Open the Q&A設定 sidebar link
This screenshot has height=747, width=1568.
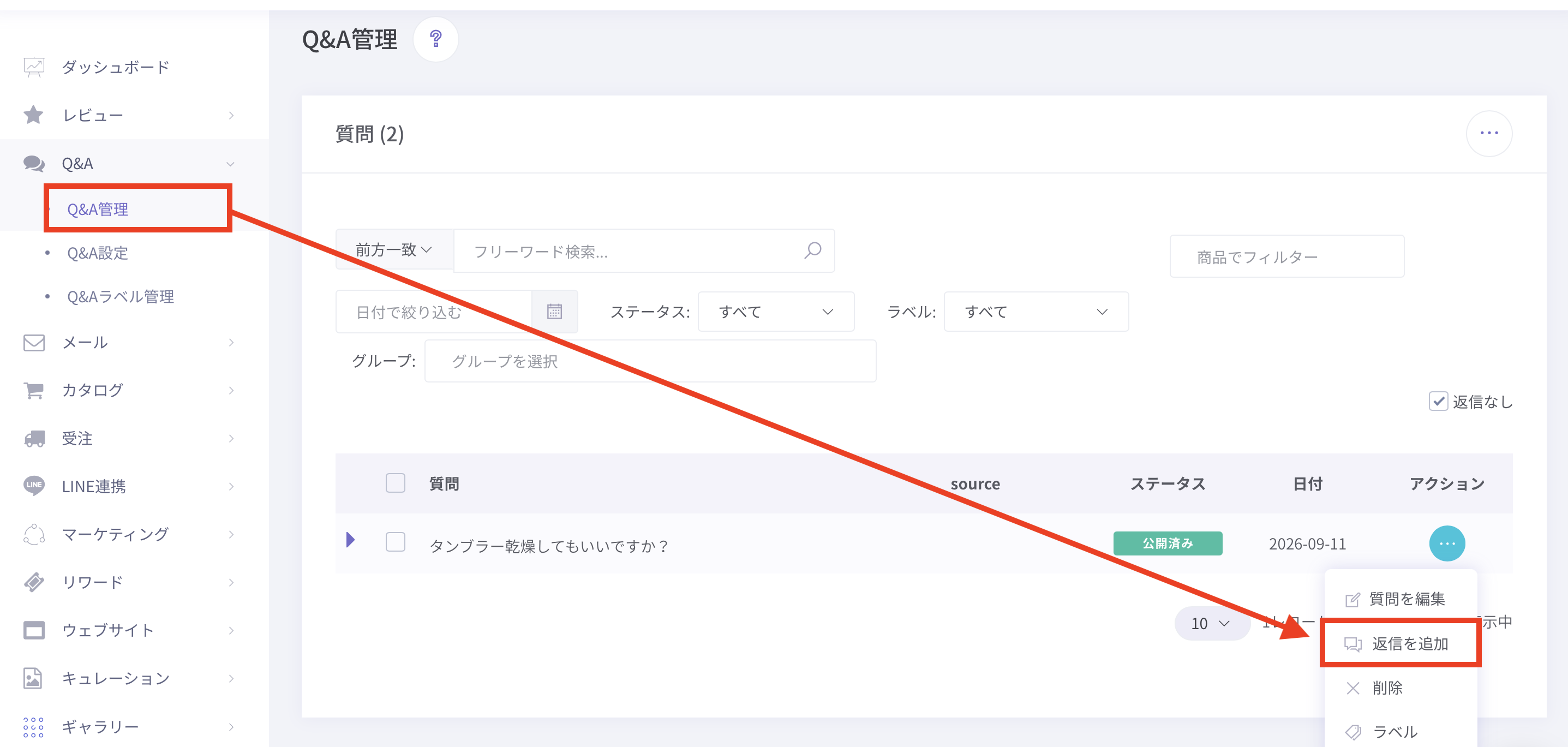tap(98, 253)
